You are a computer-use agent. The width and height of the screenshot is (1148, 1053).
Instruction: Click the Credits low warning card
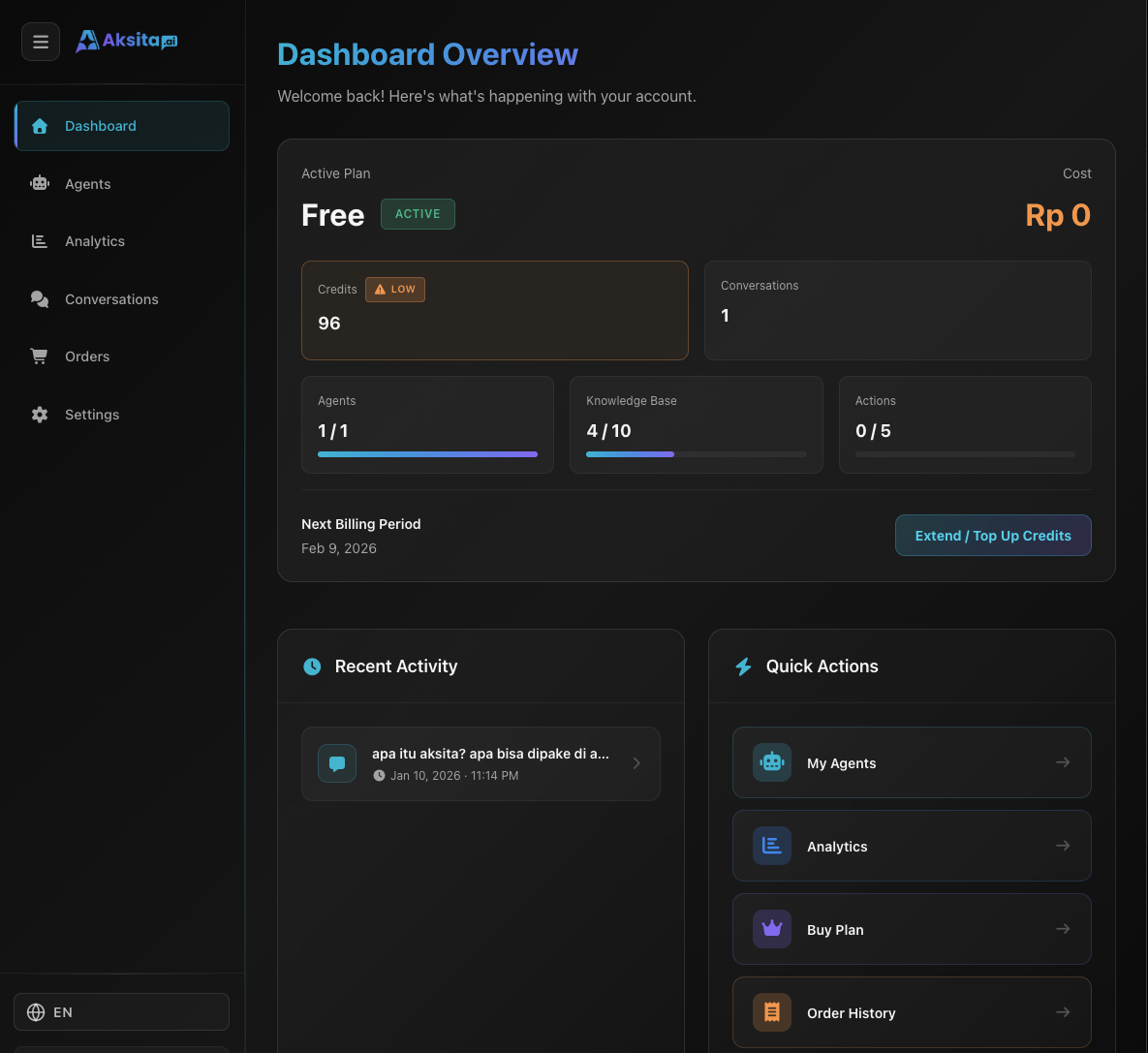tap(494, 310)
